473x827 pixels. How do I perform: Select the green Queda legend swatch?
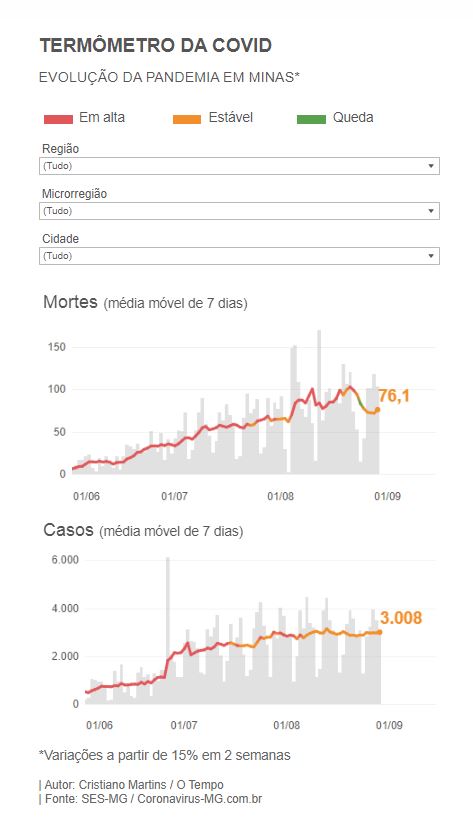(x=311, y=119)
